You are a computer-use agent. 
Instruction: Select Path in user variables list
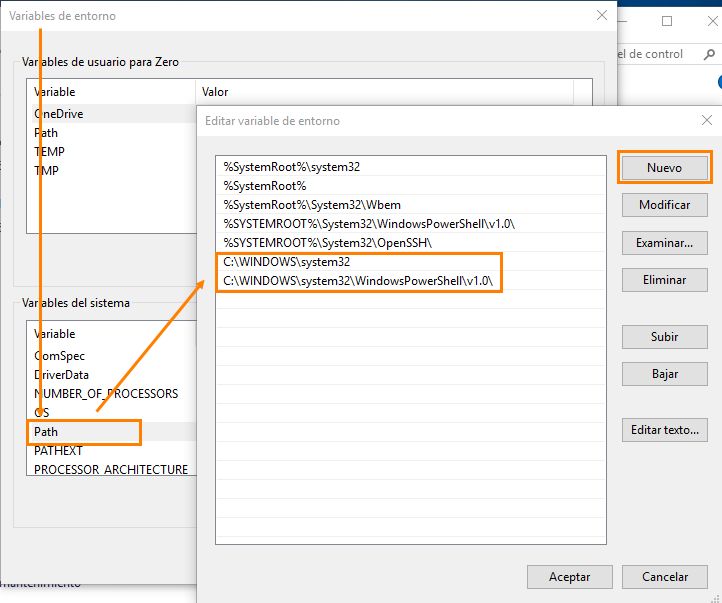[x=112, y=133]
